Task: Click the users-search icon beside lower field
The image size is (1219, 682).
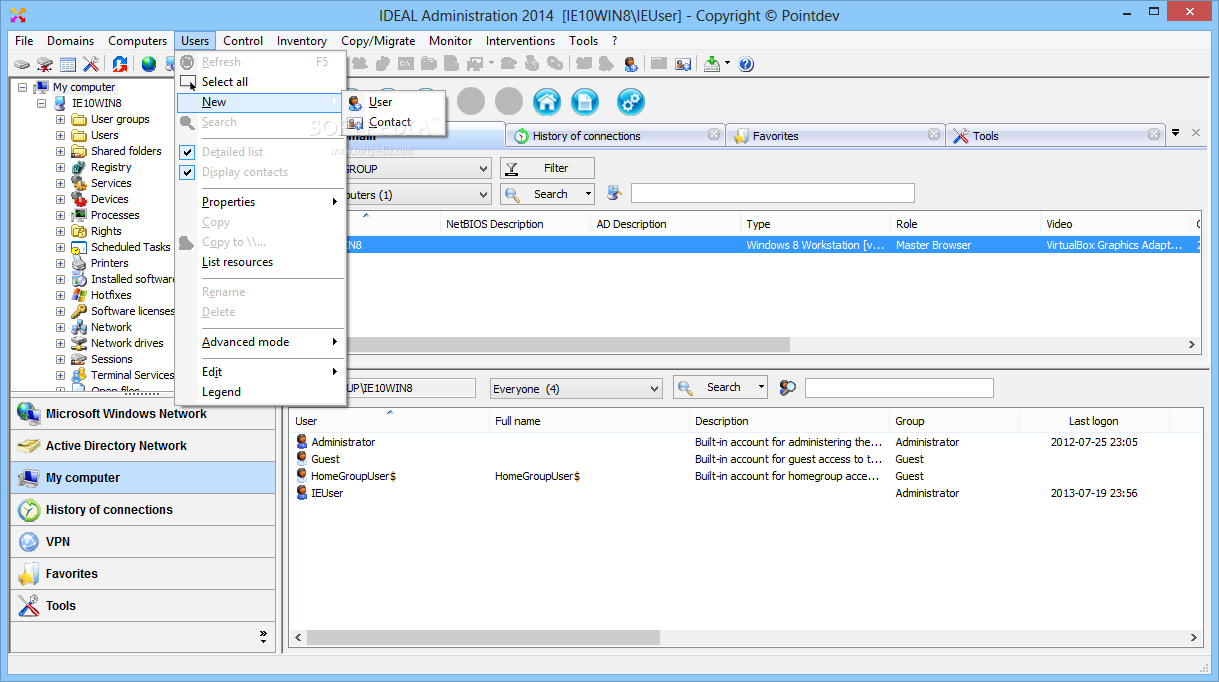Action: coord(788,387)
